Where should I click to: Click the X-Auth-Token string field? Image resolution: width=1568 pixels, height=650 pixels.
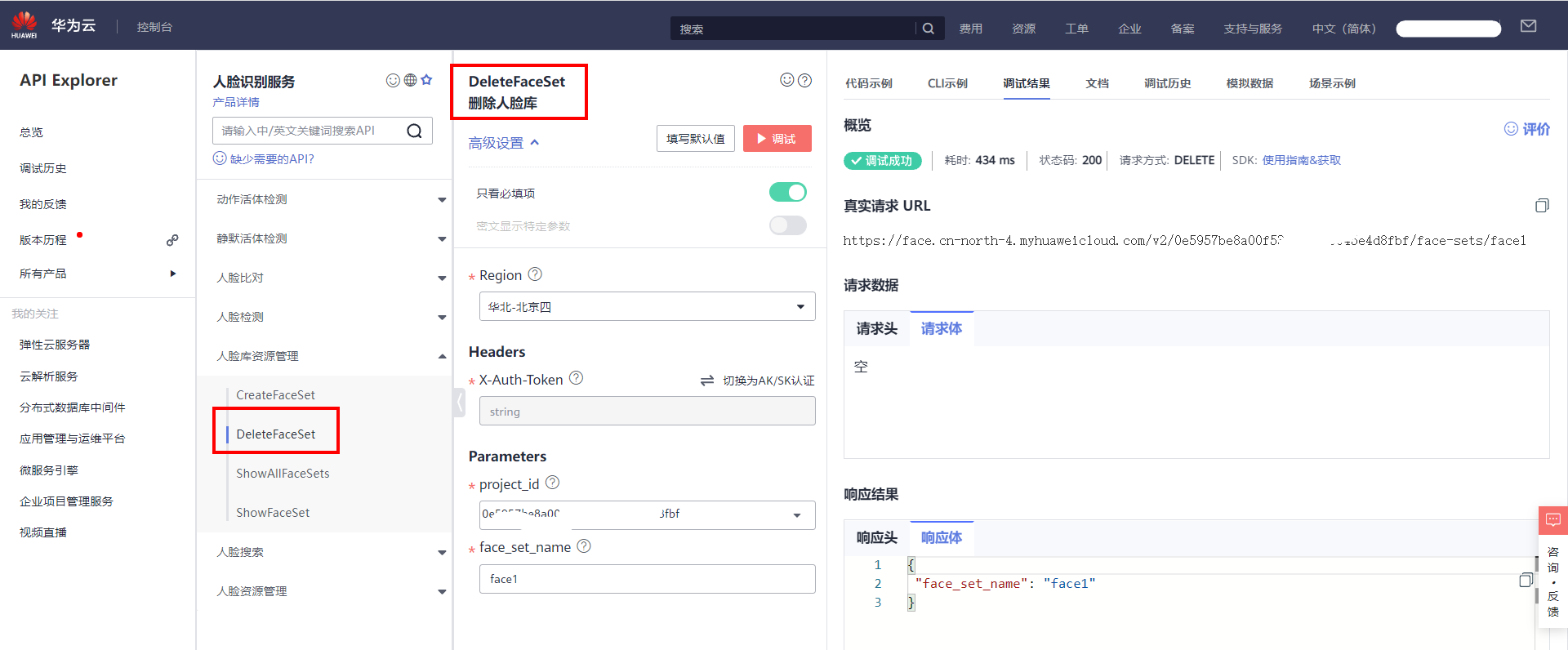pyautogui.click(x=647, y=411)
